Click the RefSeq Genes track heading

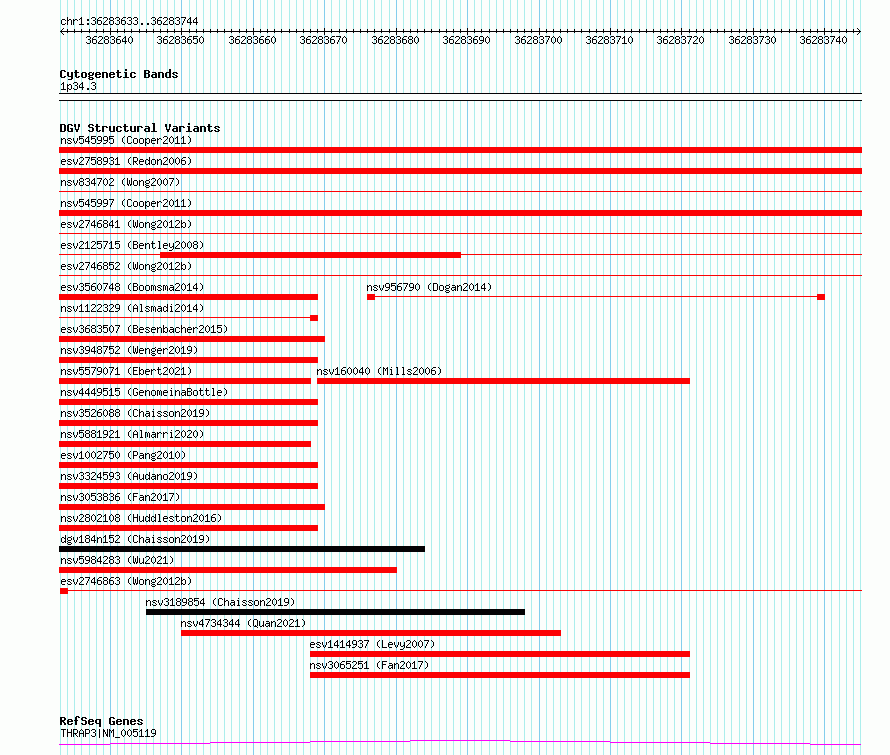click(x=102, y=721)
